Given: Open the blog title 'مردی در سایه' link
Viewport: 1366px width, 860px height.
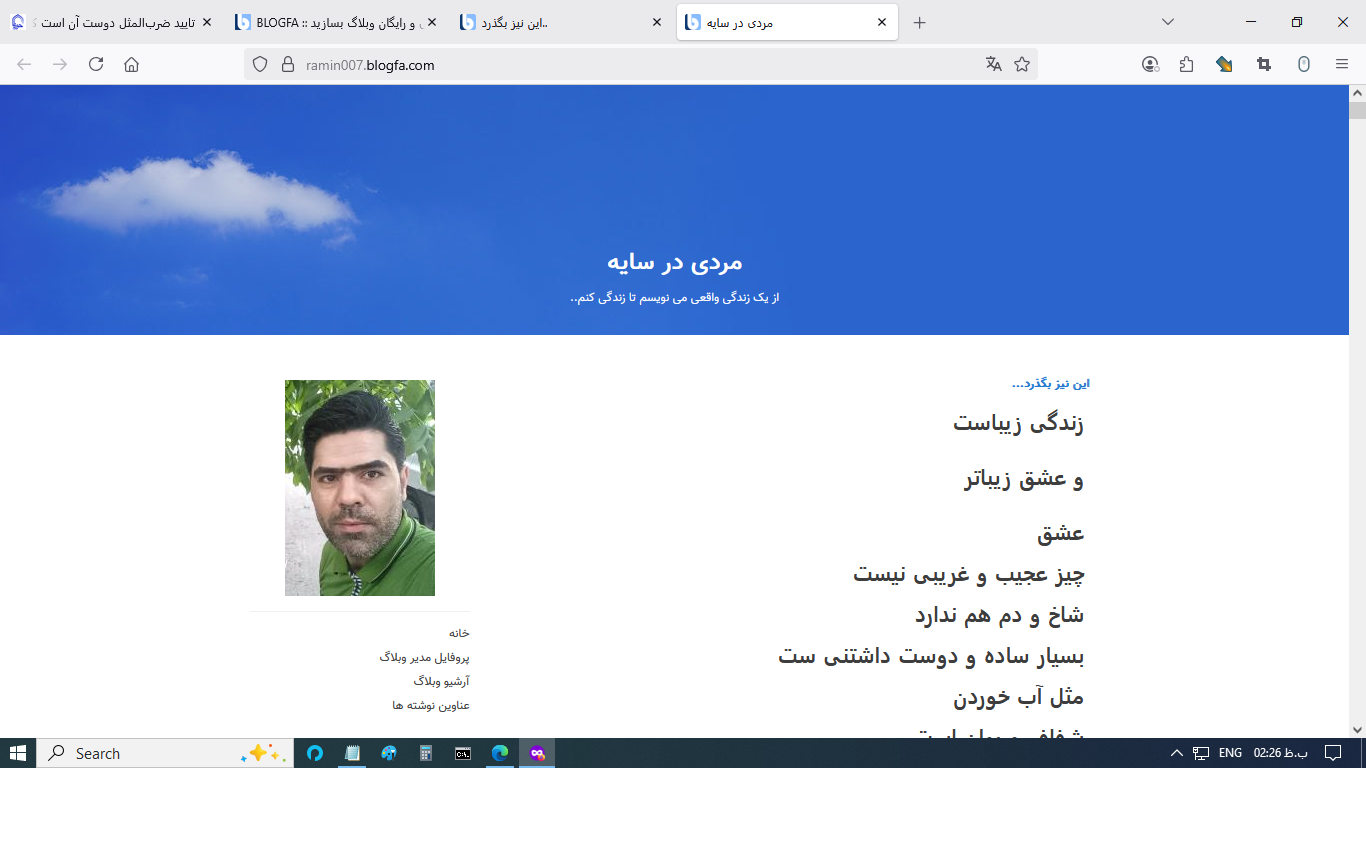Looking at the screenshot, I should (x=675, y=262).
